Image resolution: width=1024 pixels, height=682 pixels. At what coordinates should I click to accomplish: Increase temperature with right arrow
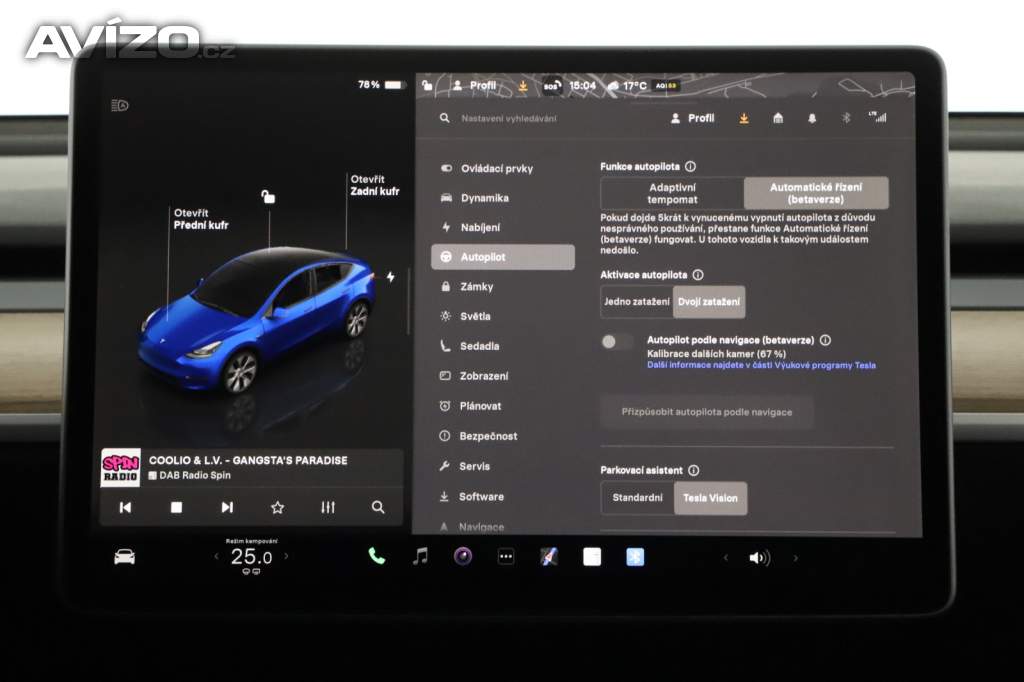286,556
